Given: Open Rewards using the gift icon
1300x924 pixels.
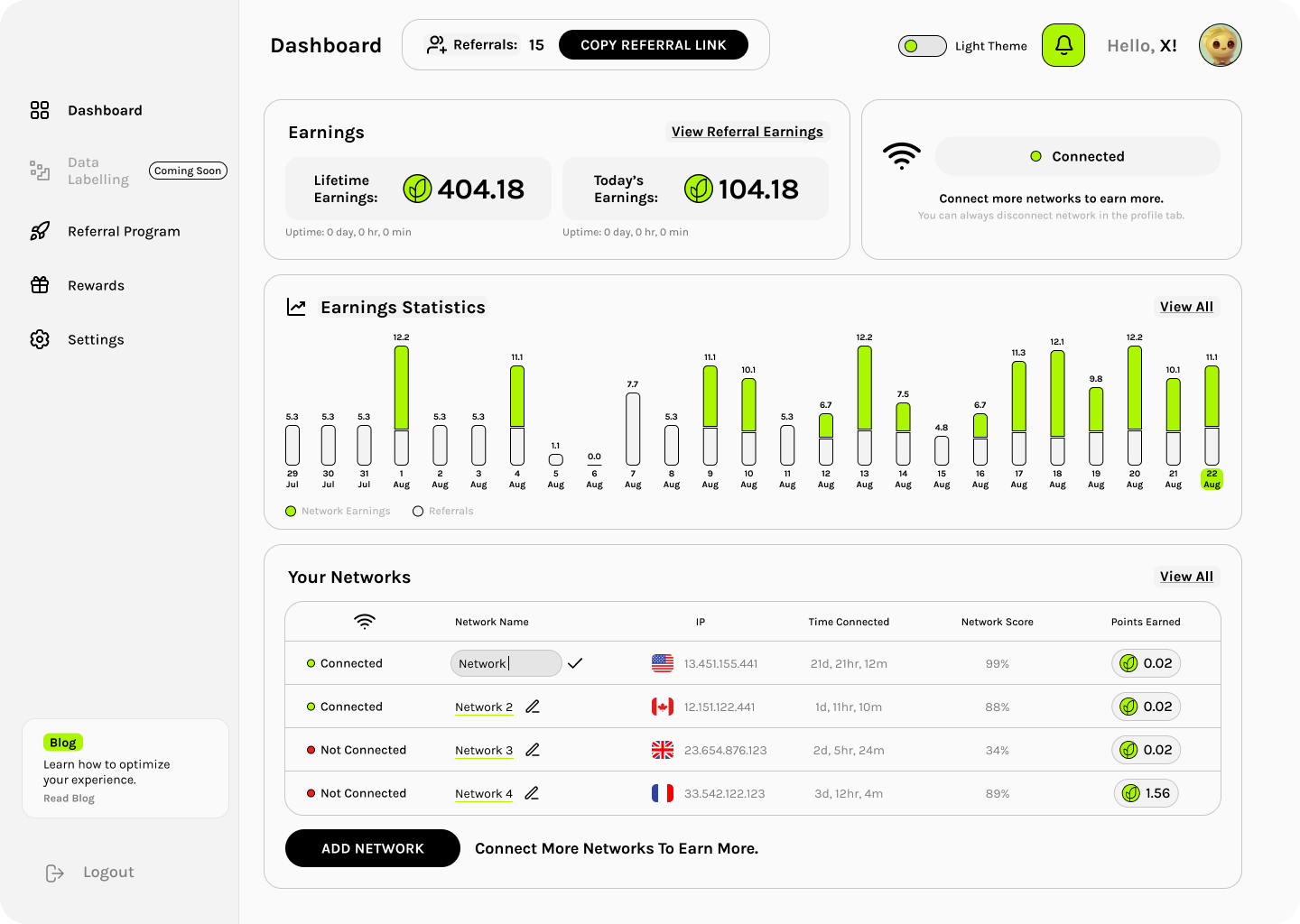Looking at the screenshot, I should (40, 285).
